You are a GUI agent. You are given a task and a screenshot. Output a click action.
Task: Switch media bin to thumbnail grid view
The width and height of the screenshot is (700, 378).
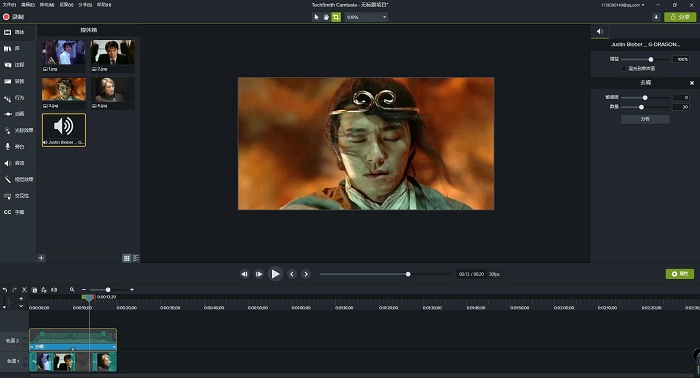(x=127, y=258)
